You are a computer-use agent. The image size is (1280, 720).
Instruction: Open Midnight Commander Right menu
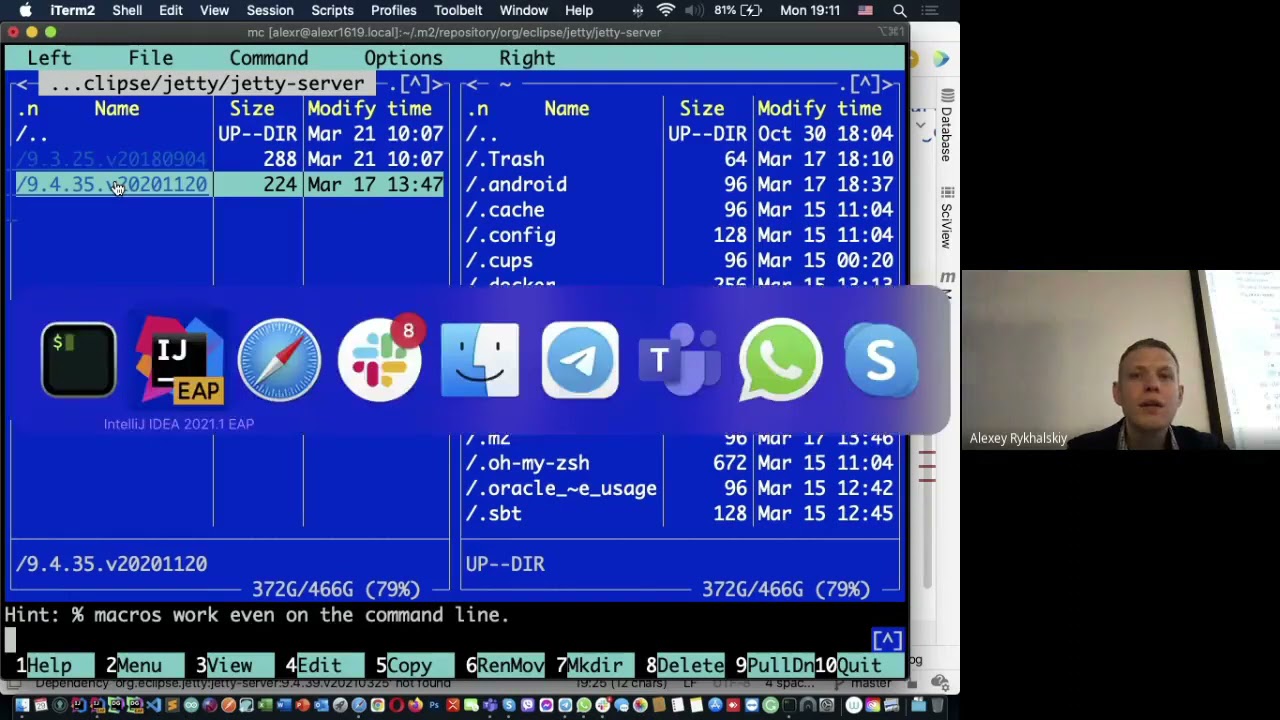coord(527,58)
